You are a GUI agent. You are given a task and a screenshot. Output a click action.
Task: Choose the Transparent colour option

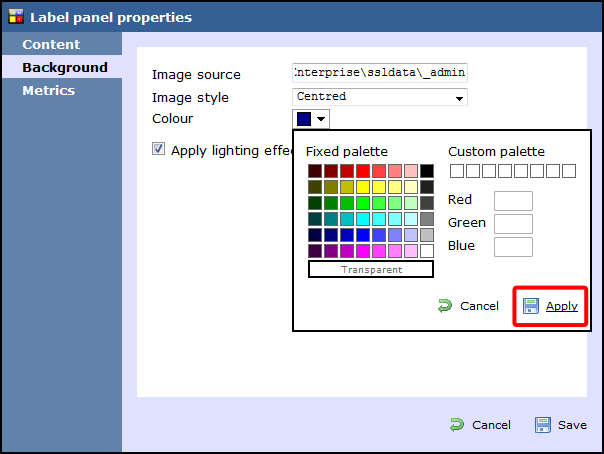[x=371, y=269]
